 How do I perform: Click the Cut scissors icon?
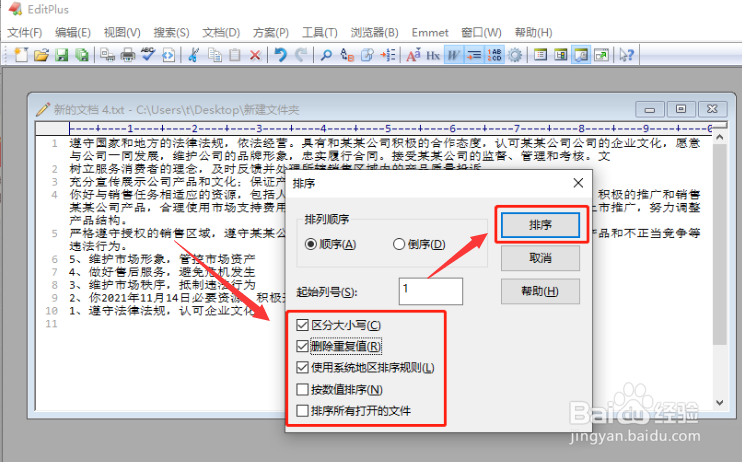(x=193, y=55)
